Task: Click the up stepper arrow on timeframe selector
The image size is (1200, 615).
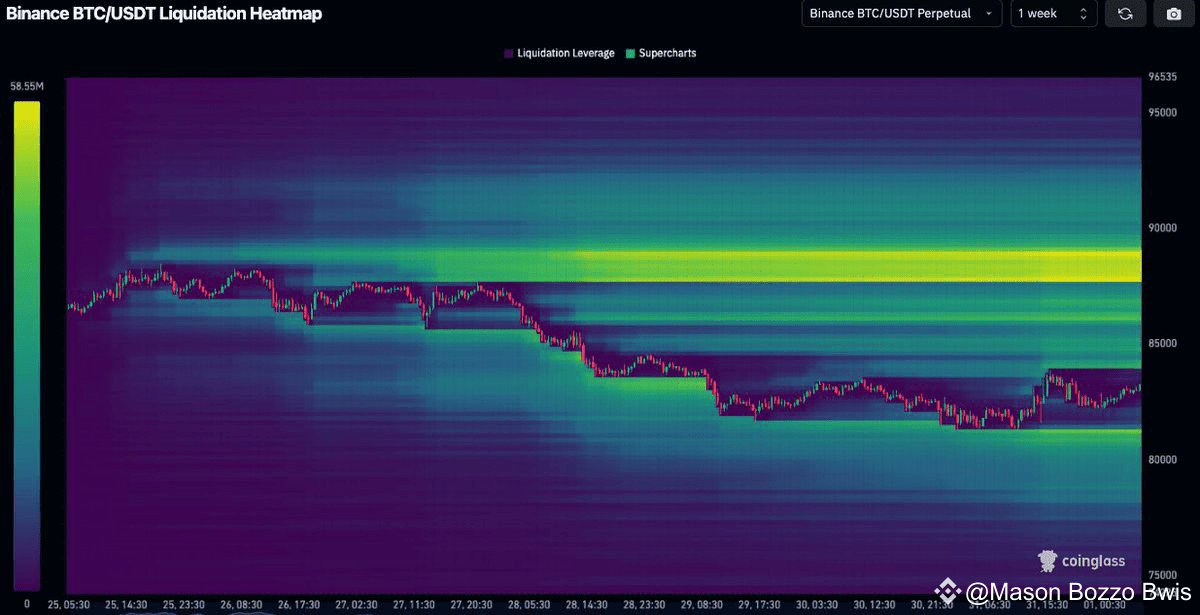Action: click(x=1085, y=9)
